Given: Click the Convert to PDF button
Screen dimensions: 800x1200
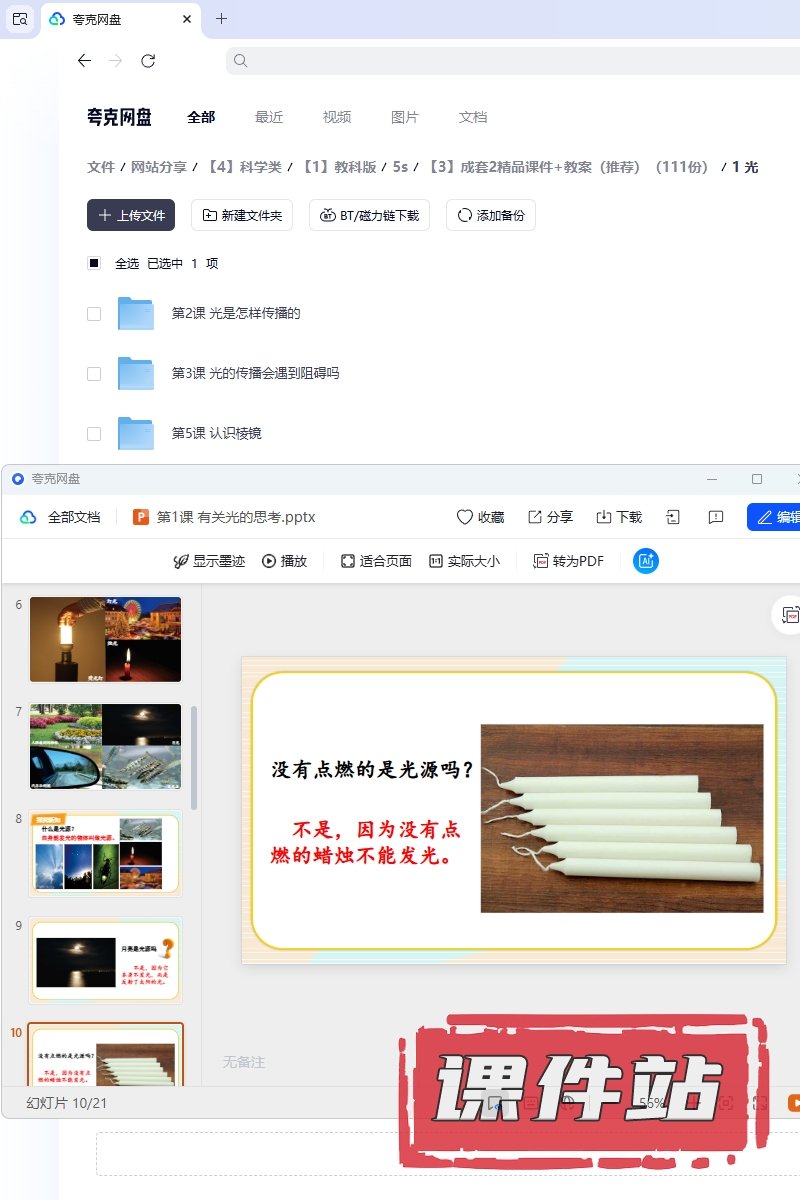Looking at the screenshot, I should [568, 561].
